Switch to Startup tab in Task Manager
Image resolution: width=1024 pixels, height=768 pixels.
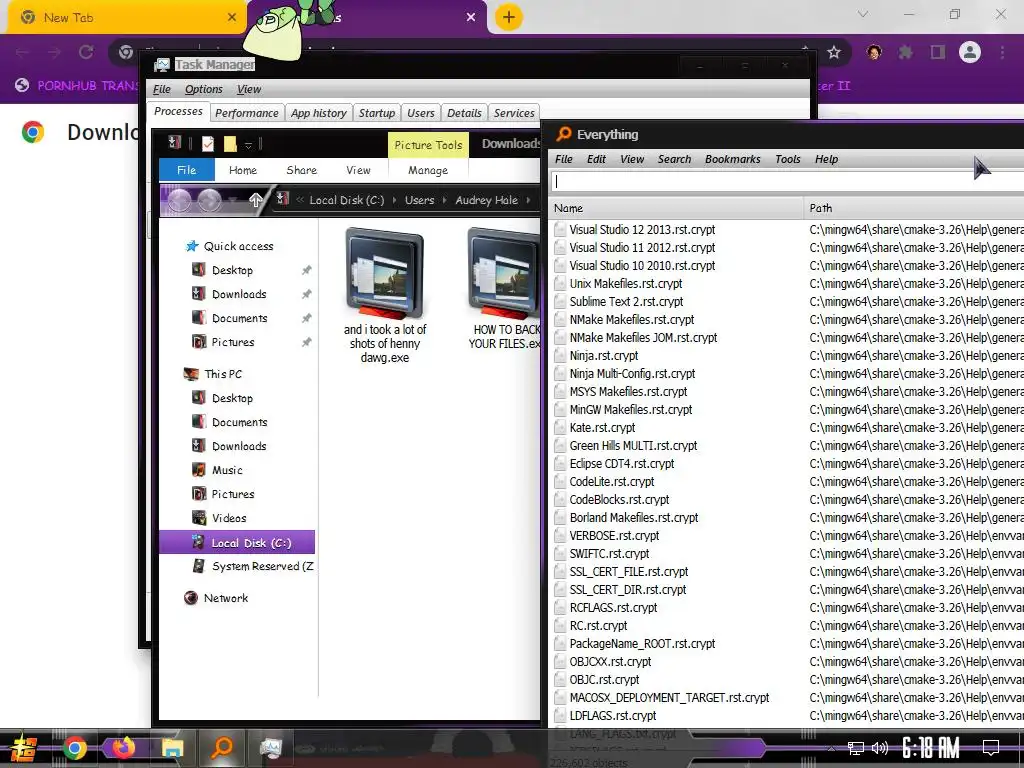click(x=377, y=113)
